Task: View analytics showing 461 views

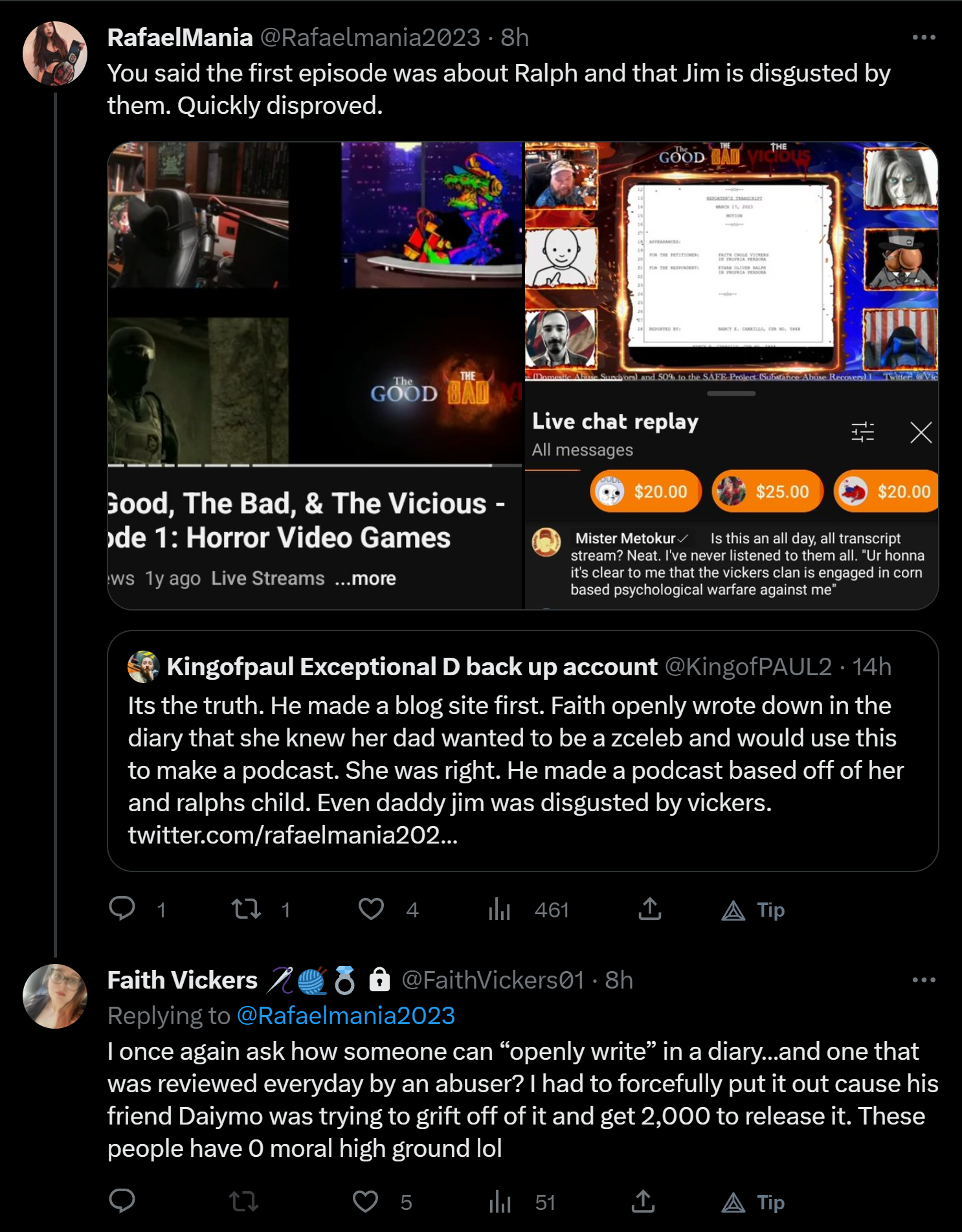Action: click(x=499, y=909)
